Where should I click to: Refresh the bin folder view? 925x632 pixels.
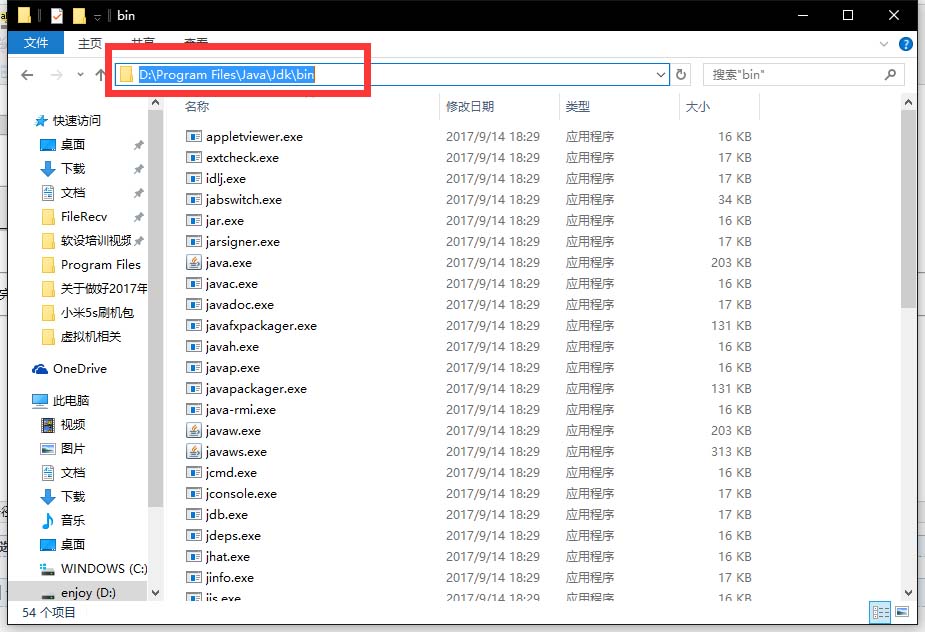coord(681,74)
